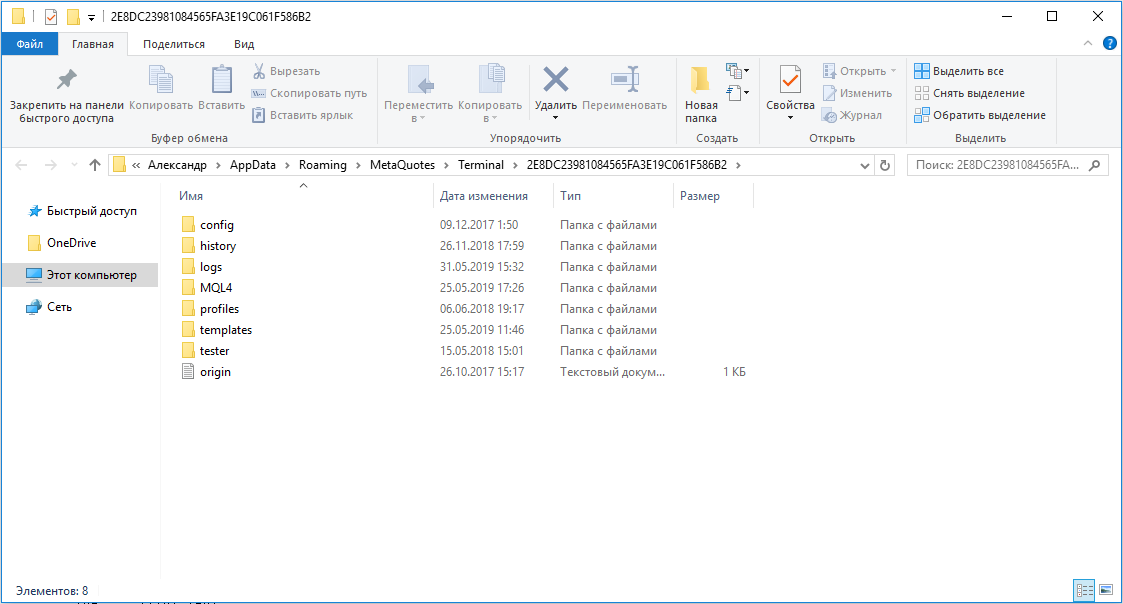Click the New Folder icon
This screenshot has height=604, width=1123.
(x=700, y=80)
